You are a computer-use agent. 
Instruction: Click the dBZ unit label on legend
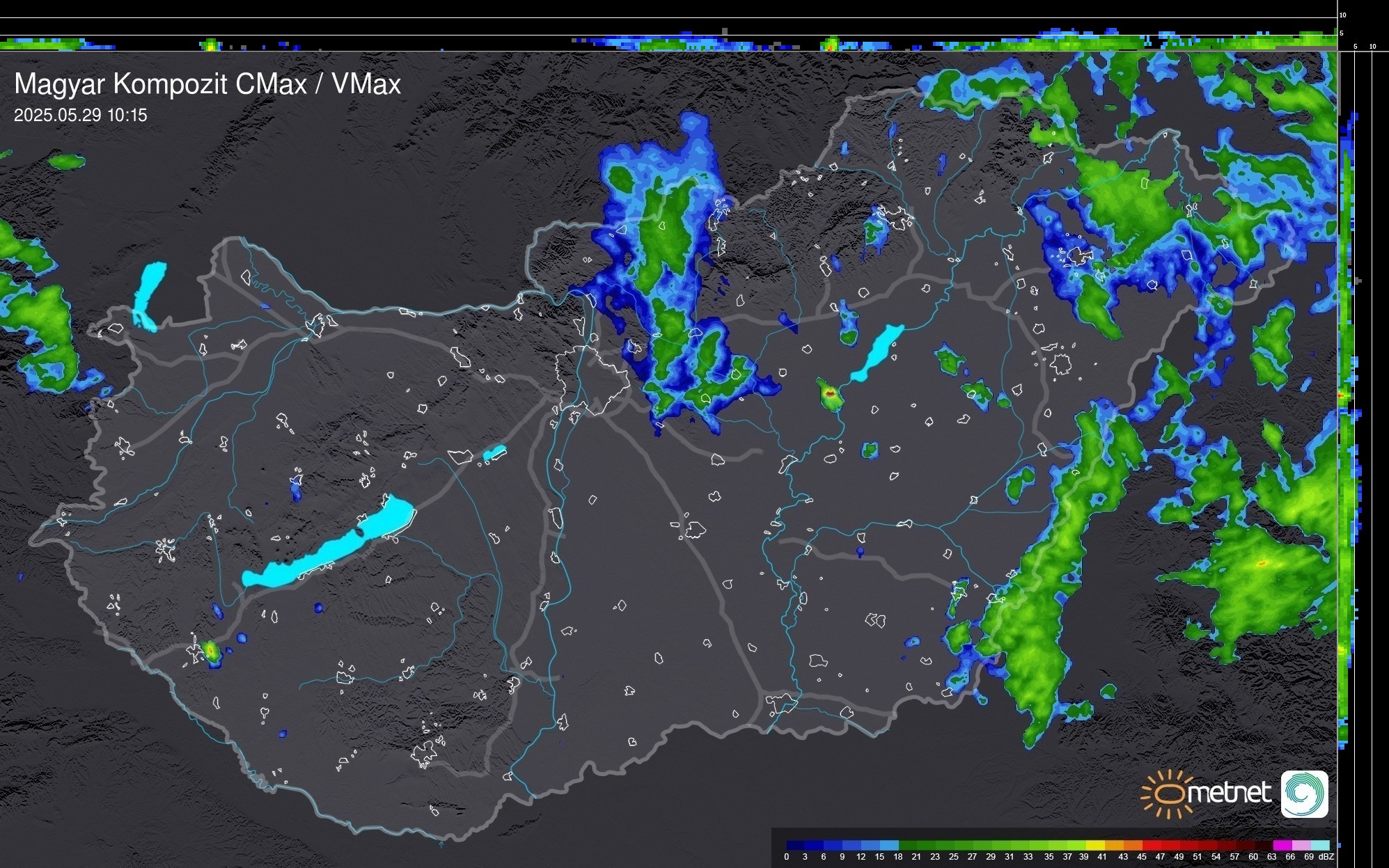[x=1326, y=857]
